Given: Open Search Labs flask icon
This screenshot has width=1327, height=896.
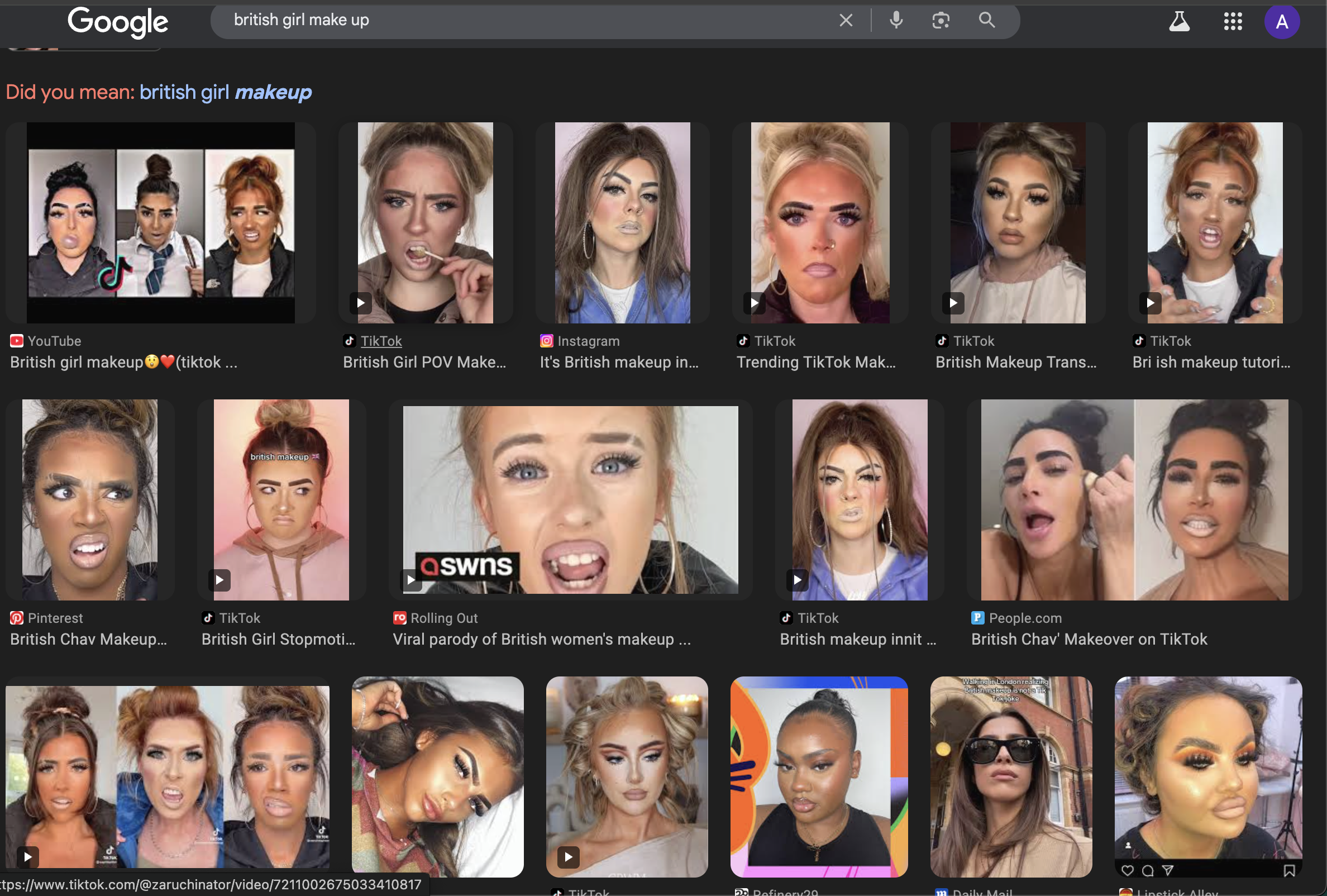Looking at the screenshot, I should click(x=1179, y=22).
